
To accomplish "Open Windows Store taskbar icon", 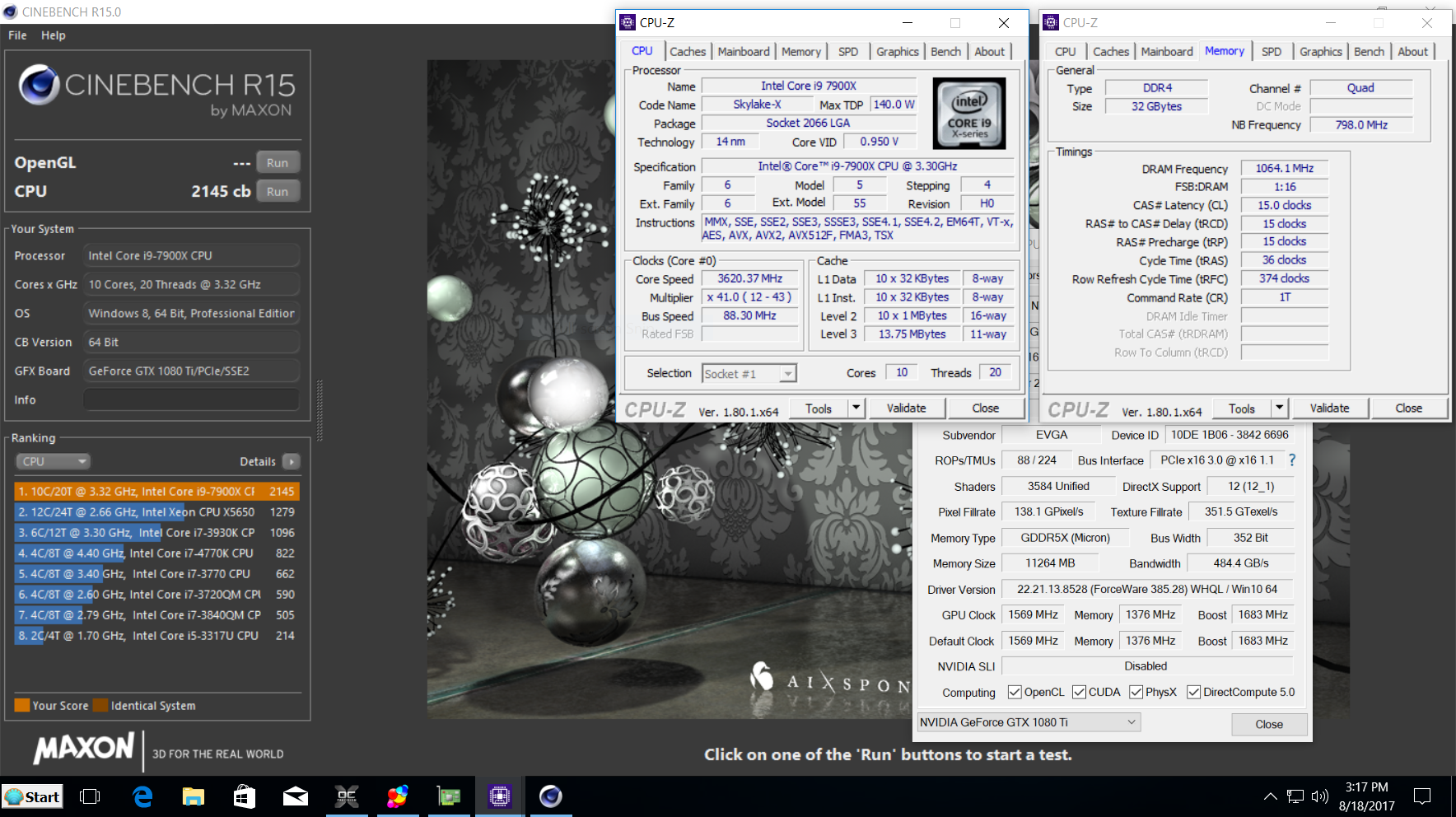I will 245,796.
